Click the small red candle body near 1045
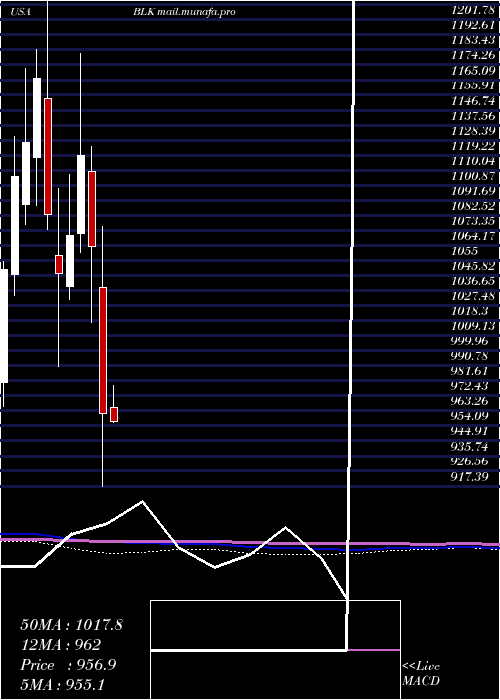500x700 pixels. (x=59, y=264)
